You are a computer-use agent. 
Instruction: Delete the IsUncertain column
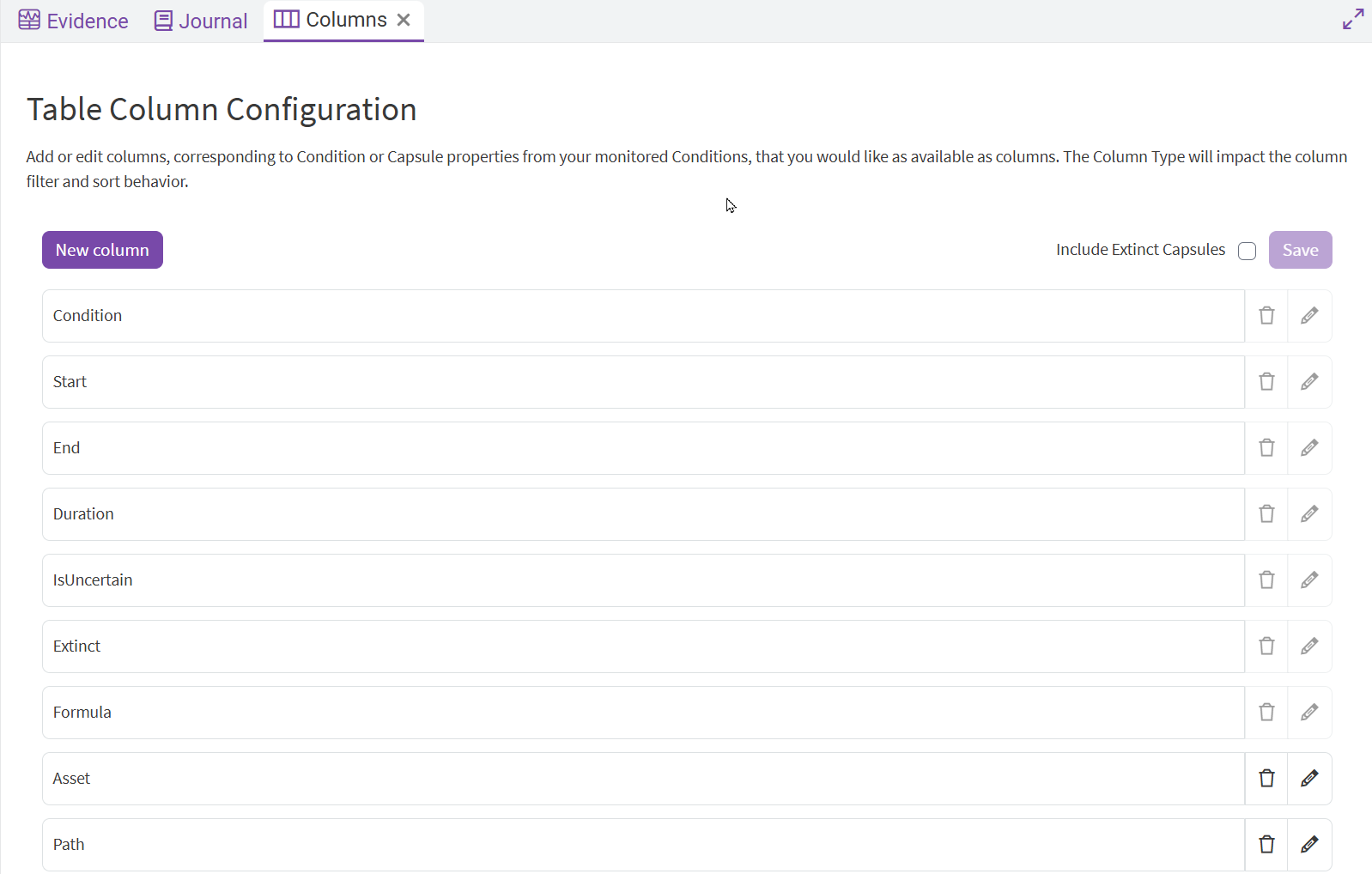(x=1266, y=580)
